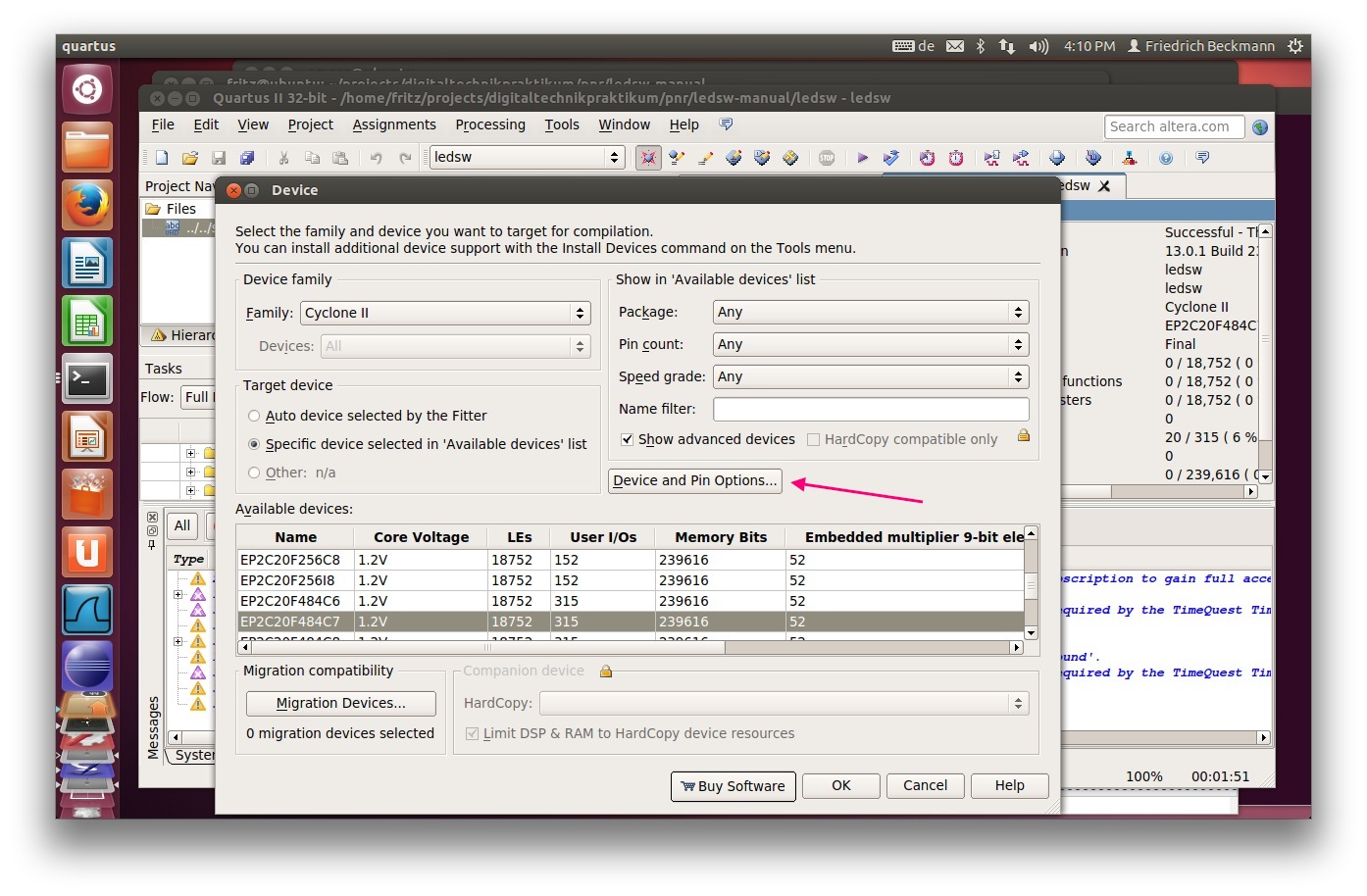Click the New File toolbar icon

click(x=162, y=158)
